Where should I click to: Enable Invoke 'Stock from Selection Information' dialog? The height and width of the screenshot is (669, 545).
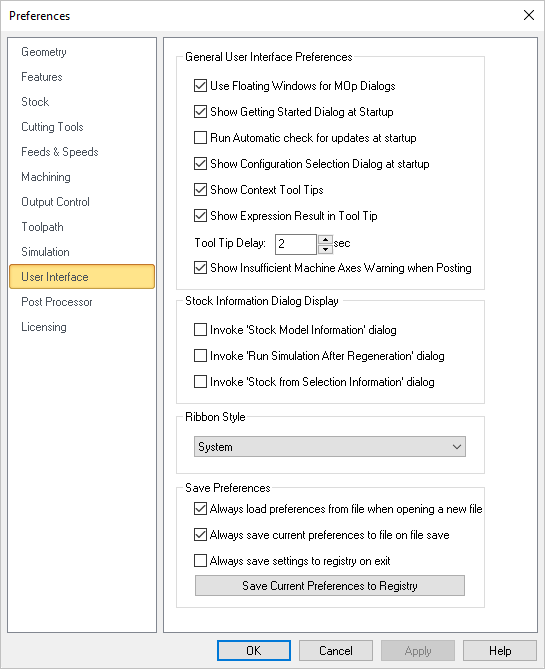coord(200,382)
